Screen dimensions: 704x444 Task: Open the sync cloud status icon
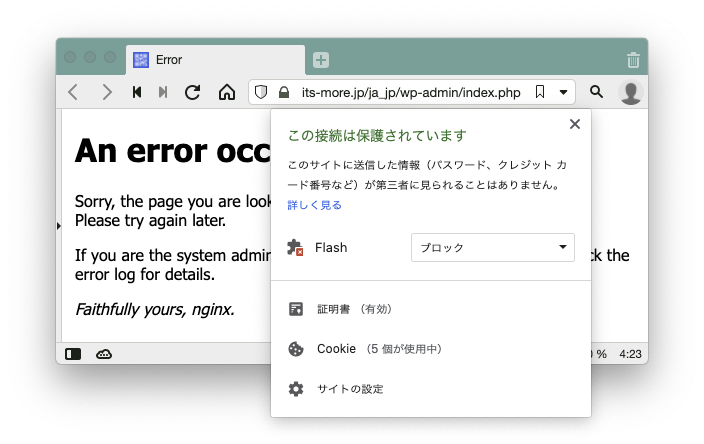pos(104,353)
